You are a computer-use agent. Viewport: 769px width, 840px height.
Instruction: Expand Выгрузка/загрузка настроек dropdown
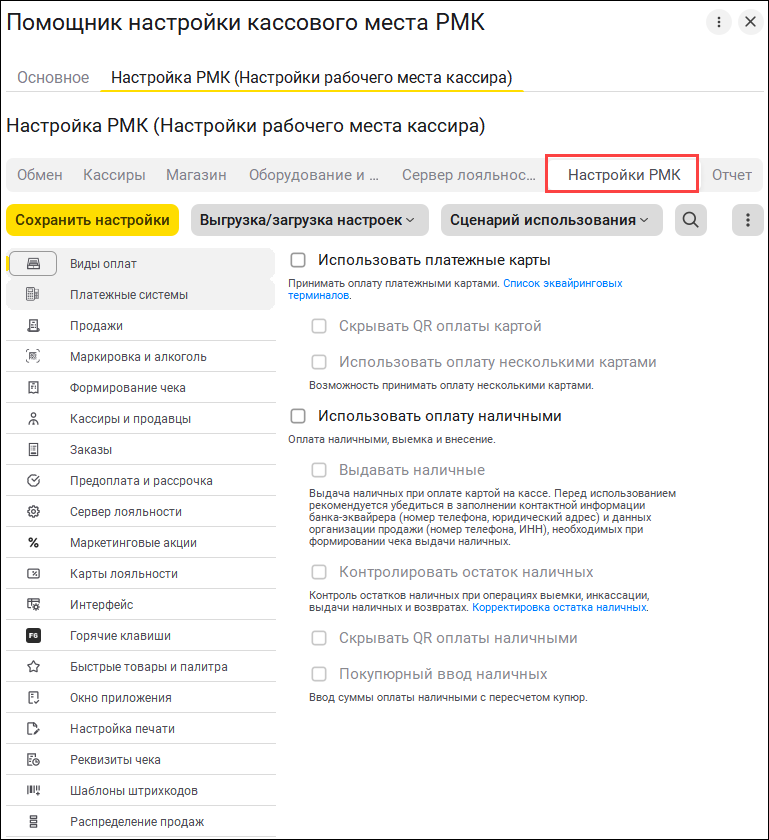(309, 220)
